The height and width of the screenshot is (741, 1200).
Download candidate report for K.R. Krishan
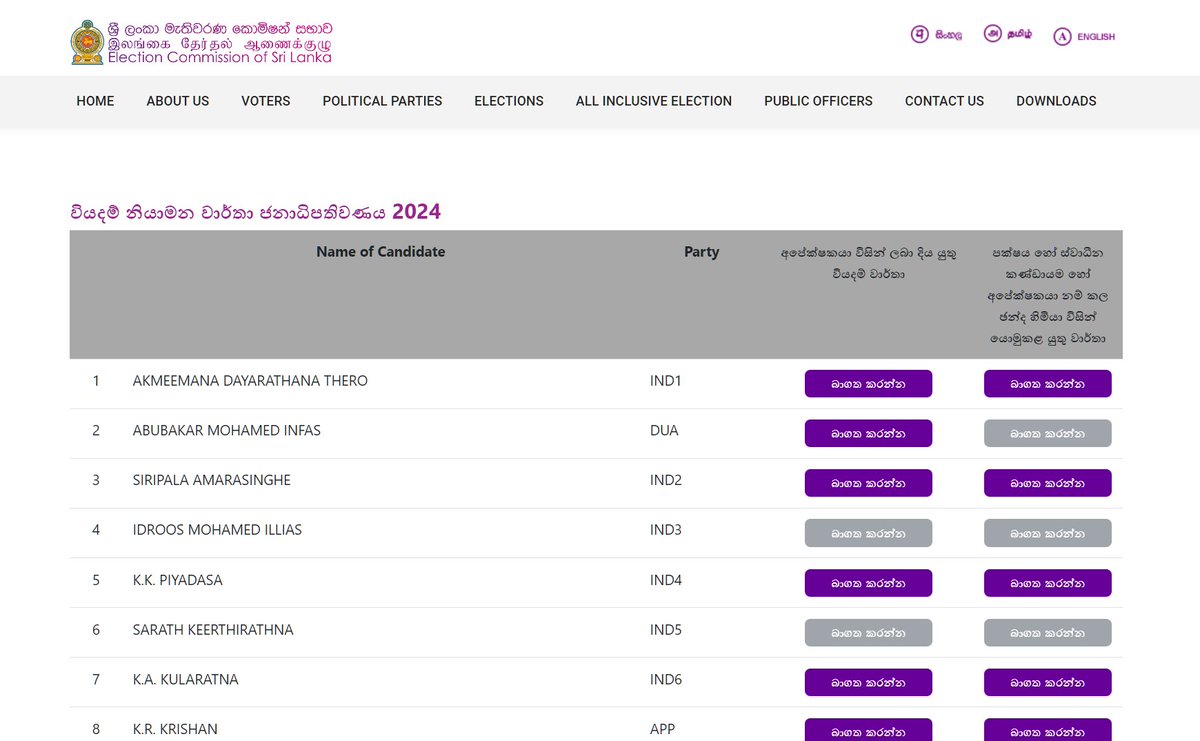pos(868,730)
